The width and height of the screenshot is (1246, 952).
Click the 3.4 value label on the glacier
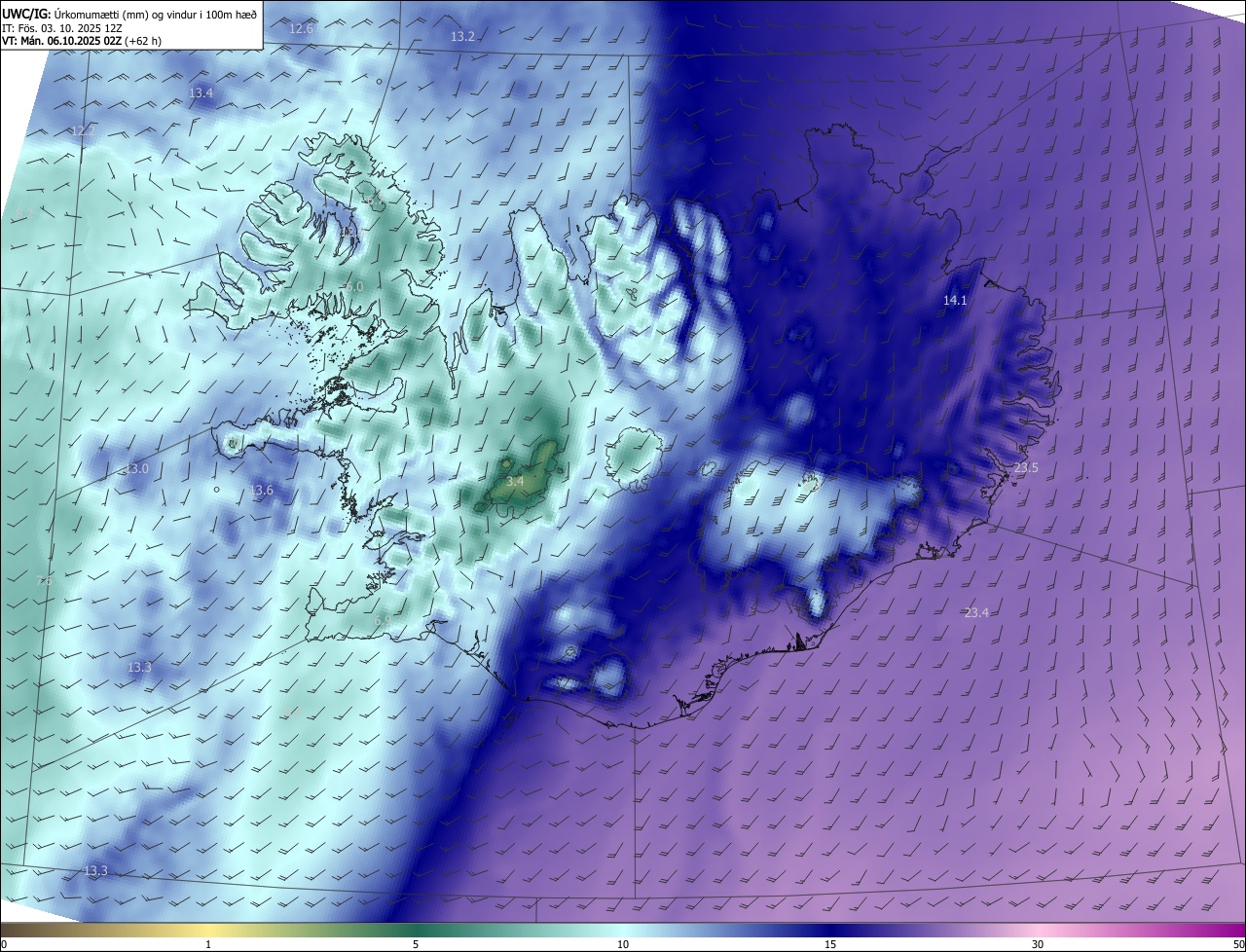pyautogui.click(x=516, y=482)
